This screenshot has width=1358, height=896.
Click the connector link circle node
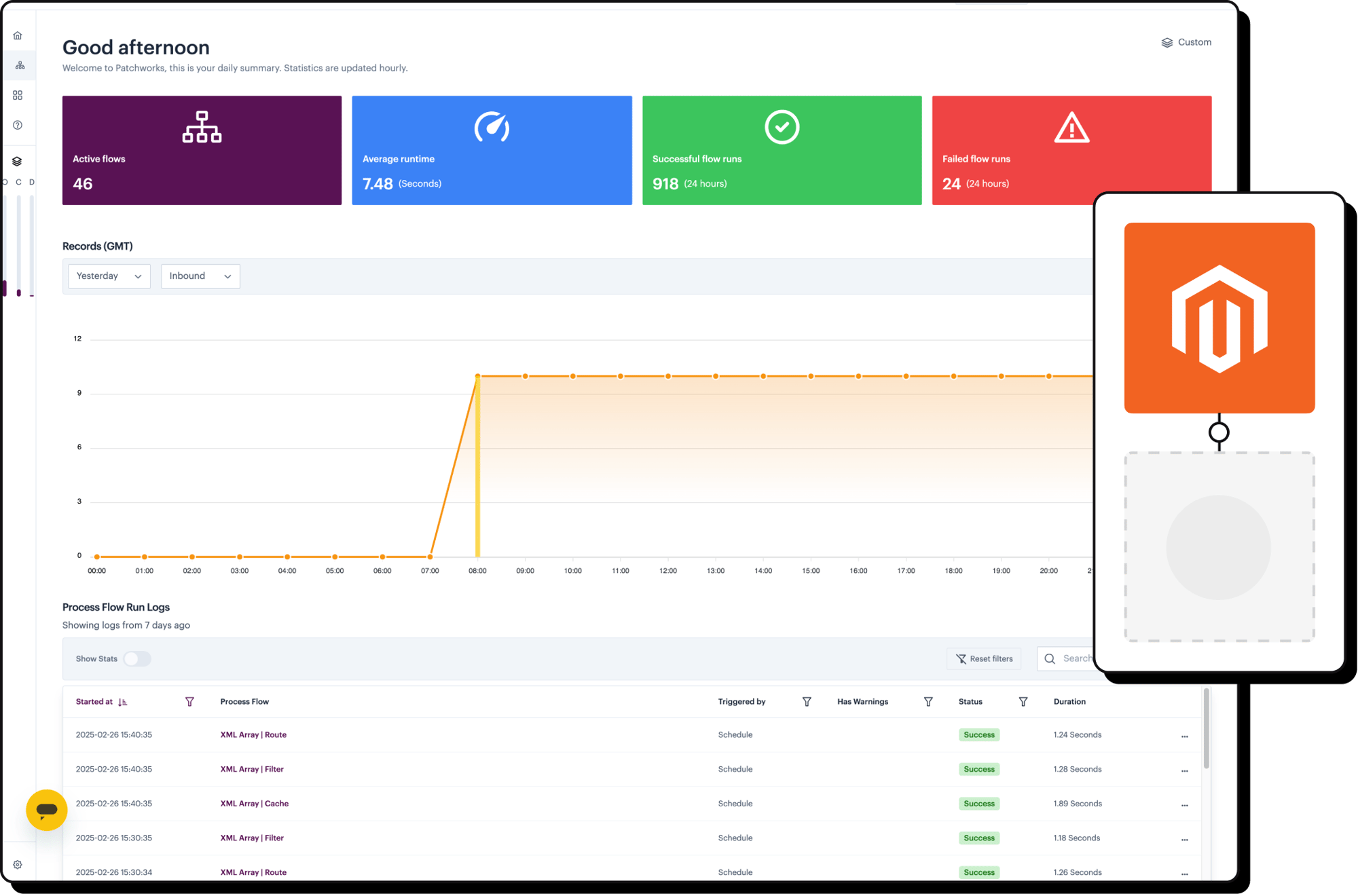point(1219,432)
